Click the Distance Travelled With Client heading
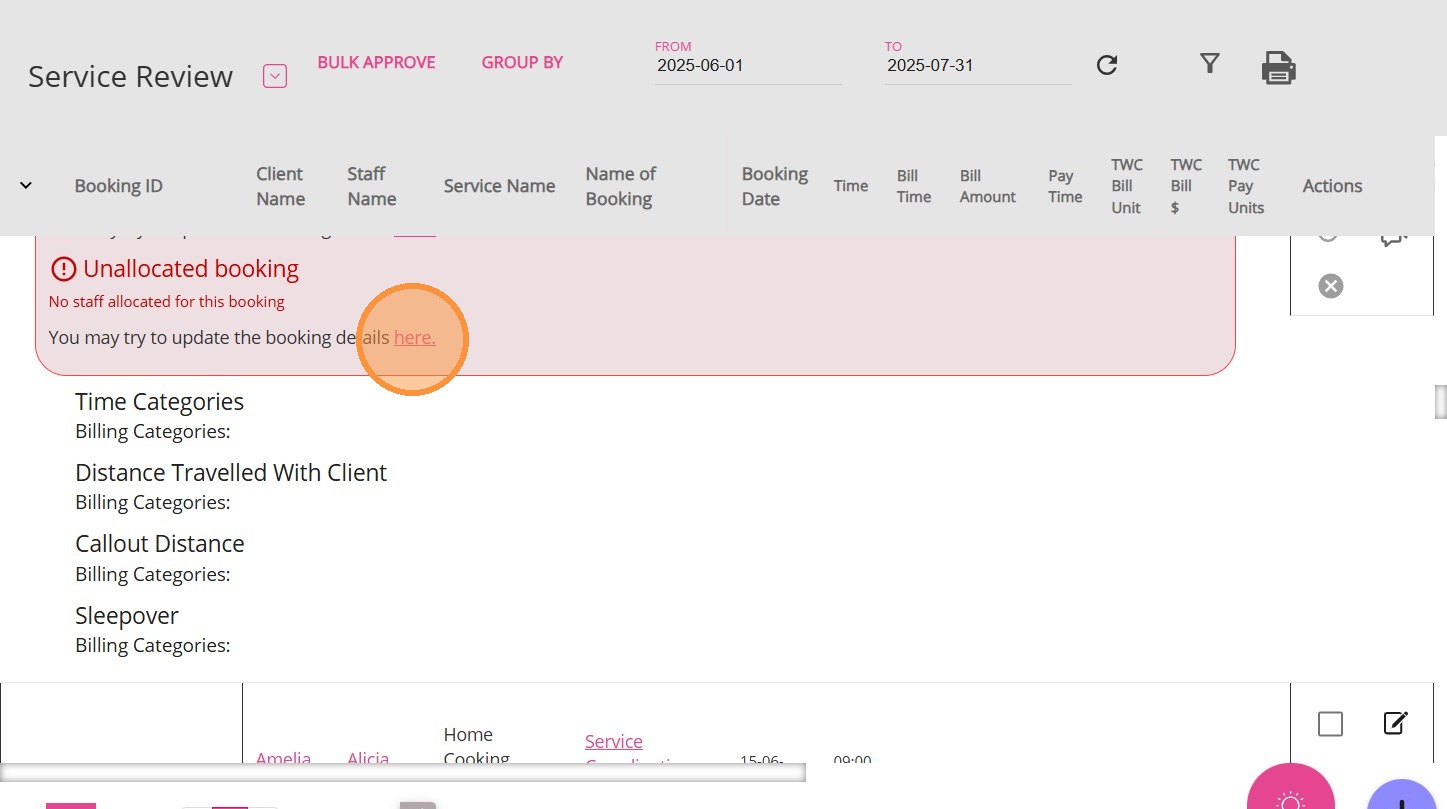Screen dimensions: 1447x809 tap(231, 473)
